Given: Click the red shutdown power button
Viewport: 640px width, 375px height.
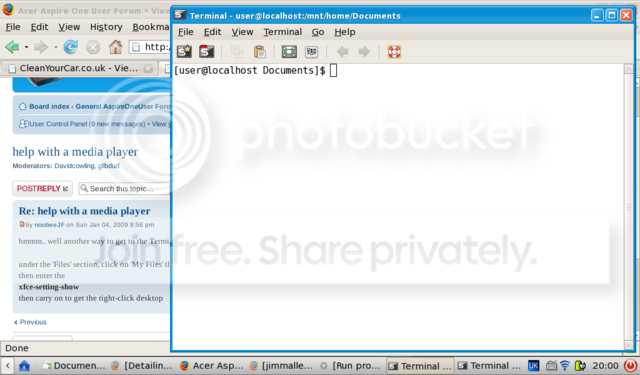Looking at the screenshot, I should click(630, 365).
